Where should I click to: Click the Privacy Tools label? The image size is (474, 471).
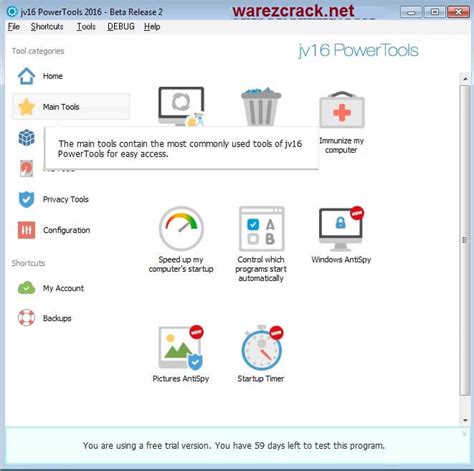66,199
